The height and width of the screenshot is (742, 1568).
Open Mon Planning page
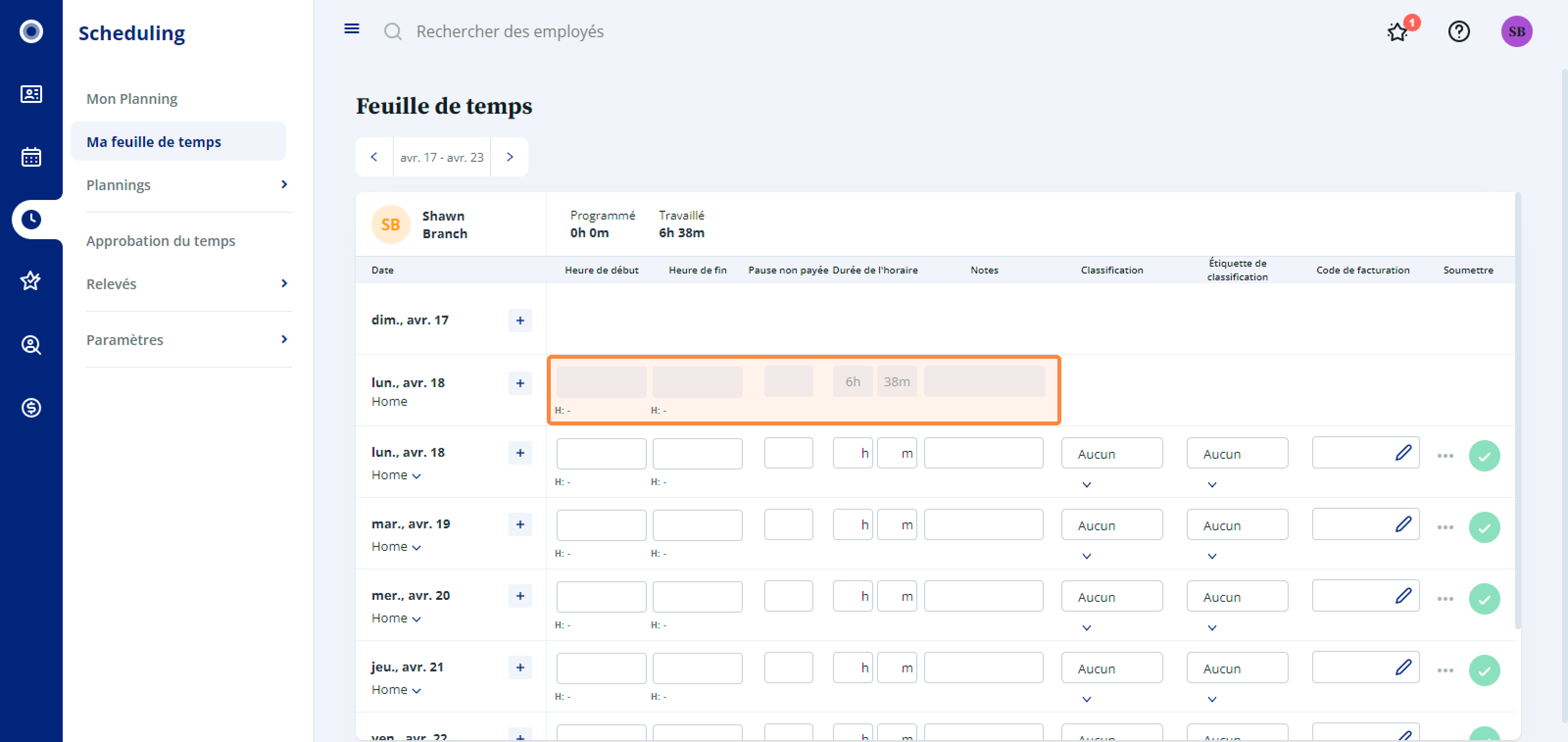(x=131, y=99)
